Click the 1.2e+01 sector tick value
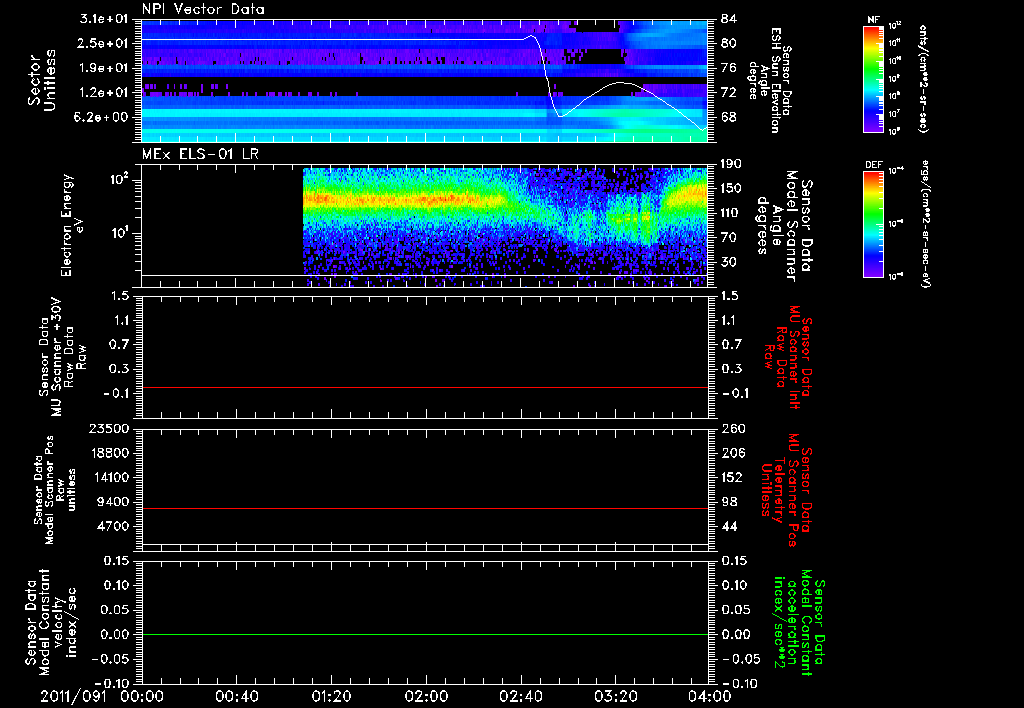This screenshot has height=708, width=1024. point(104,93)
